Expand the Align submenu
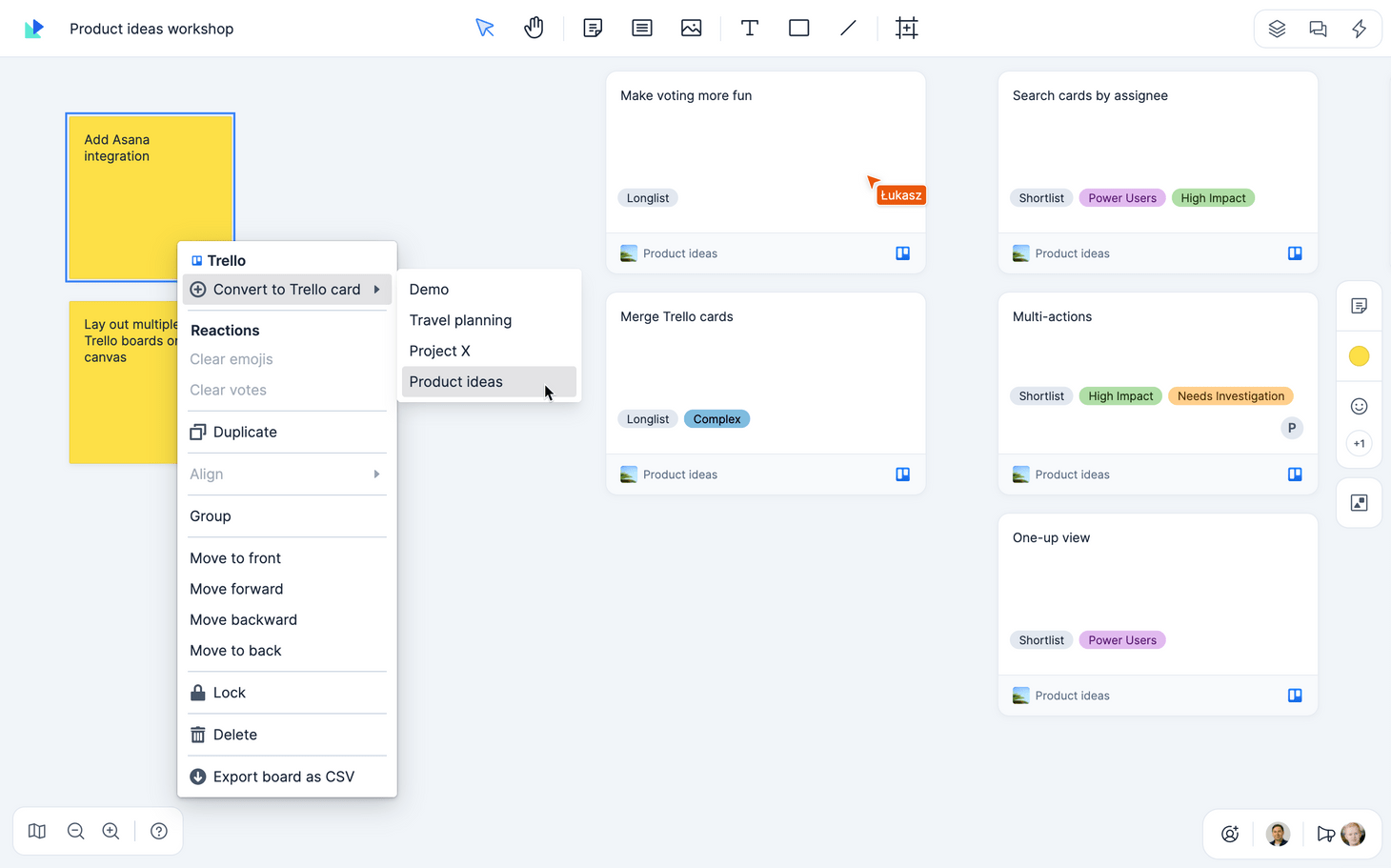Viewport: 1391px width, 868px height. [x=287, y=474]
